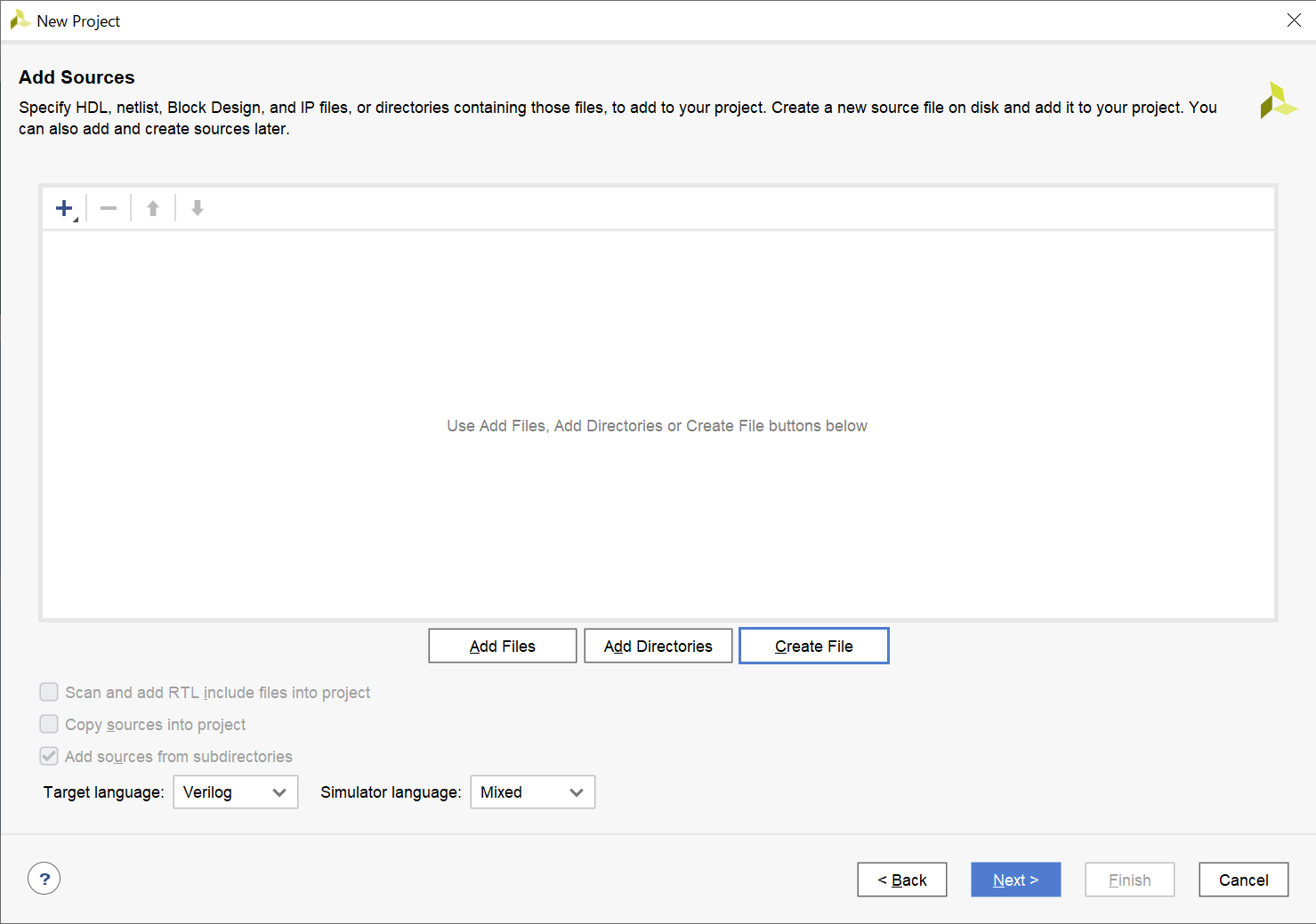Go to Next wizard page
The image size is (1316, 924).
click(1016, 880)
